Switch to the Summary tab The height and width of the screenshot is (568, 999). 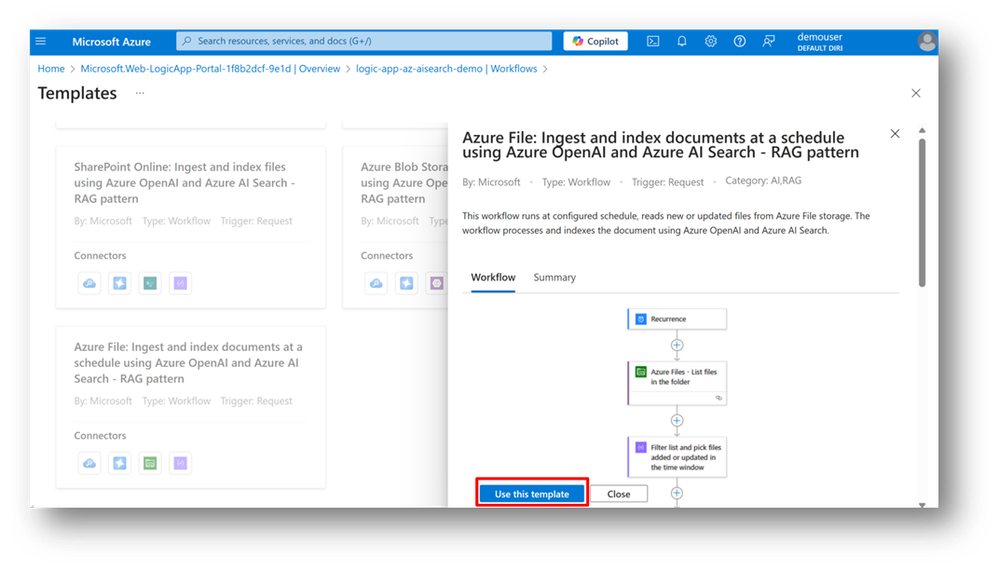(554, 278)
